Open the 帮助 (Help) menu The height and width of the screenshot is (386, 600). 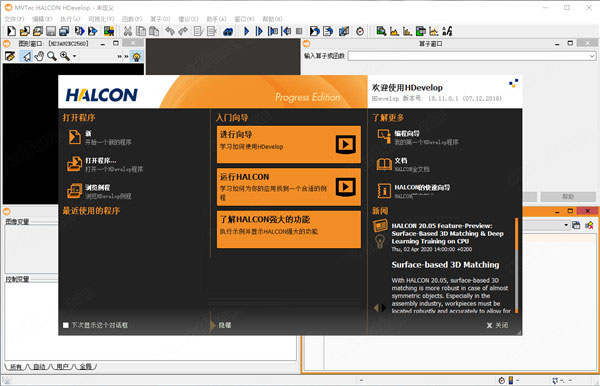click(x=272, y=19)
